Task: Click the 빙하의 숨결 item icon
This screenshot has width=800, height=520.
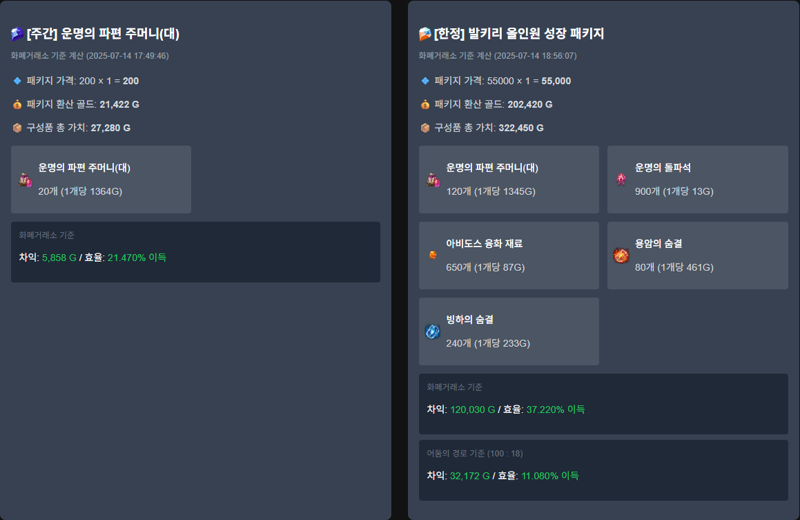Action: tap(433, 331)
